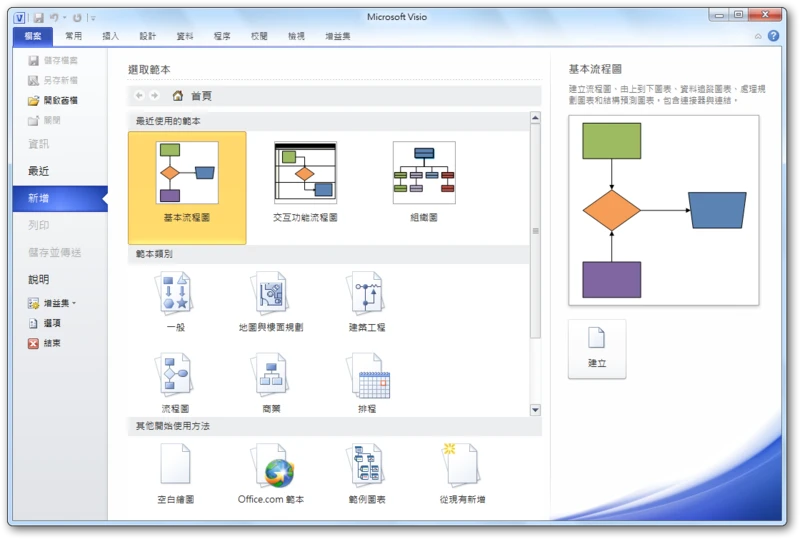The width and height of the screenshot is (800, 539).
Task: Open the 建築工程 category
Action: (367, 302)
